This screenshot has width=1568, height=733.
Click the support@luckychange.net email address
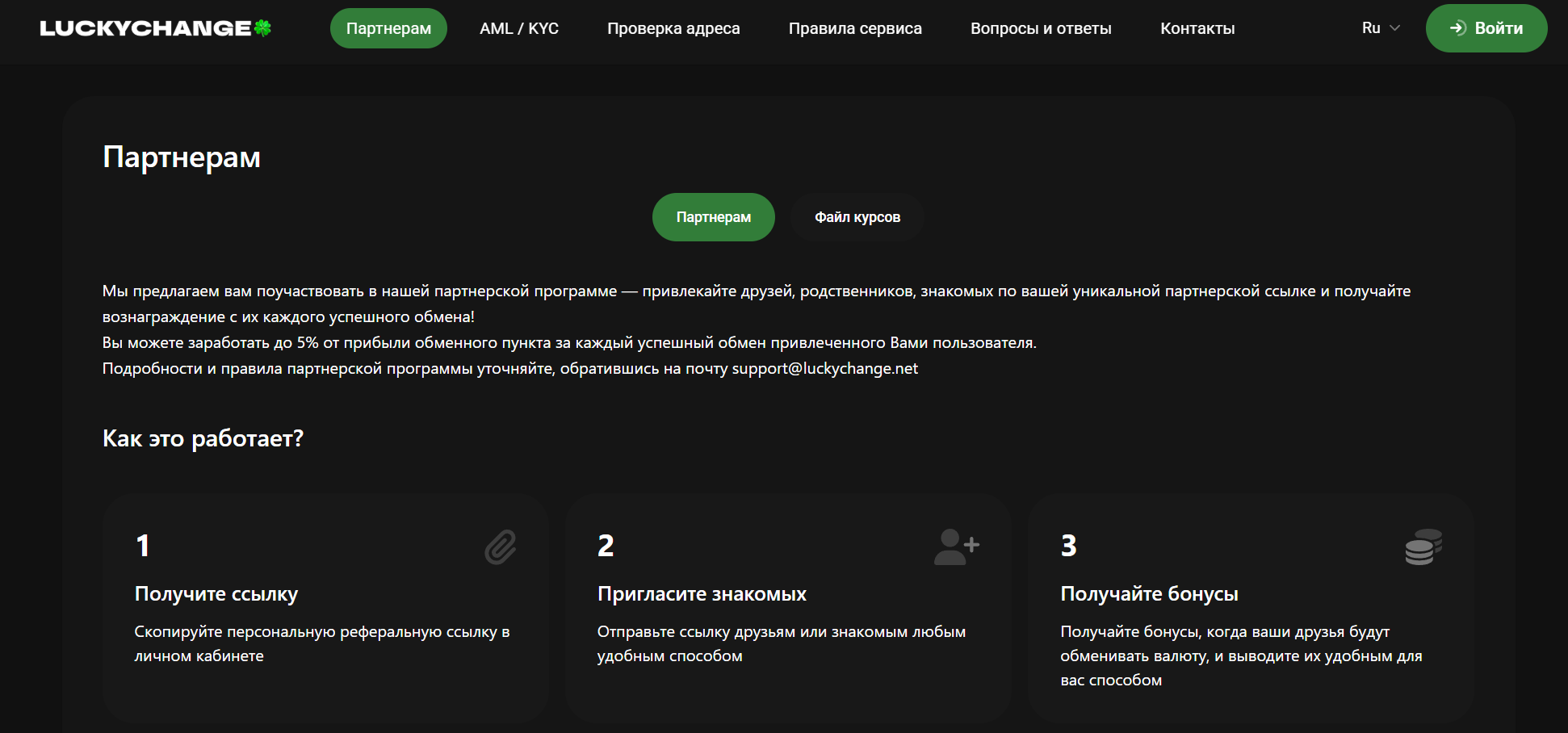click(x=825, y=369)
